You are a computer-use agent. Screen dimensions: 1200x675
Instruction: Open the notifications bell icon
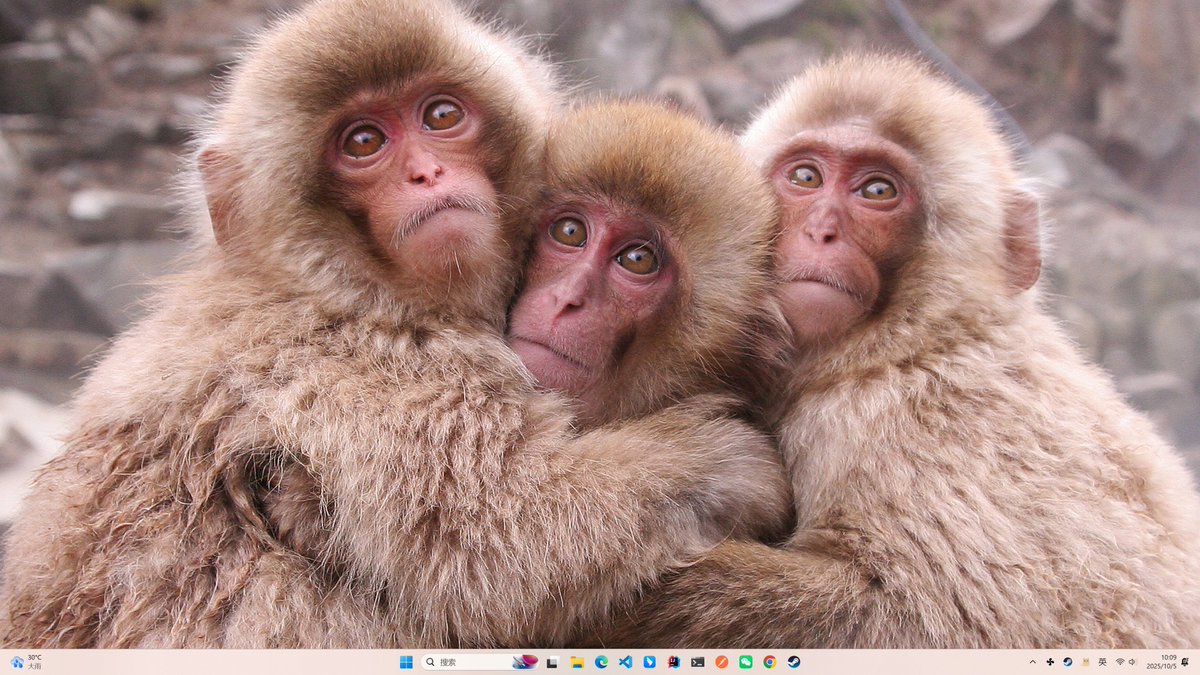coord(1185,662)
